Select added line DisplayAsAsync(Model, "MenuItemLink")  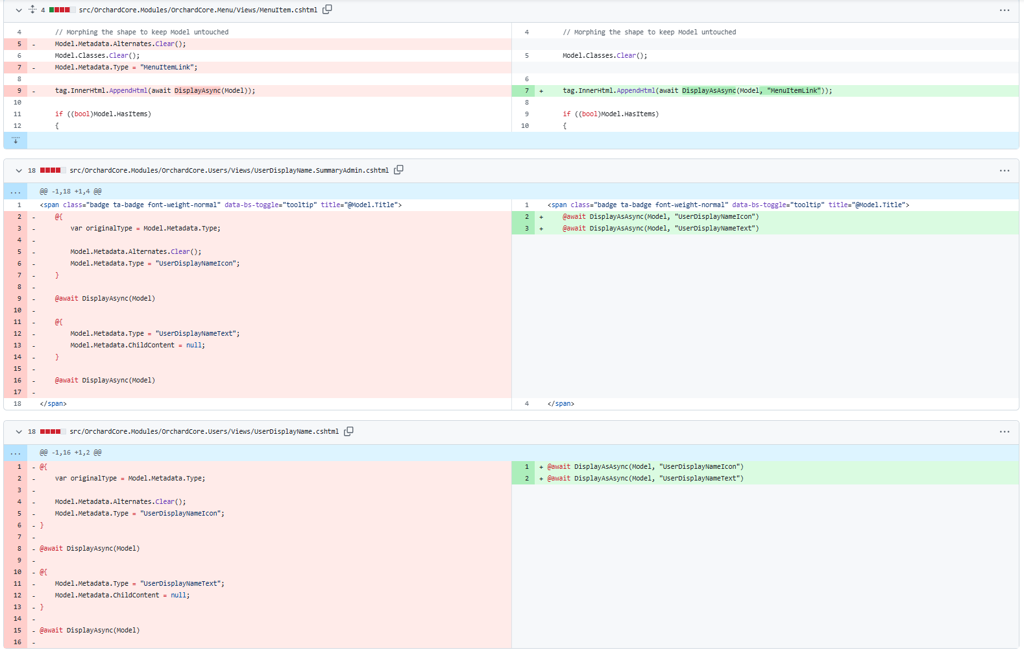pyautogui.click(x=697, y=91)
